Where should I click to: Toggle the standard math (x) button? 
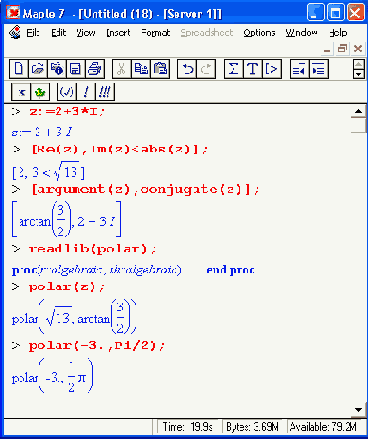(x=67, y=92)
